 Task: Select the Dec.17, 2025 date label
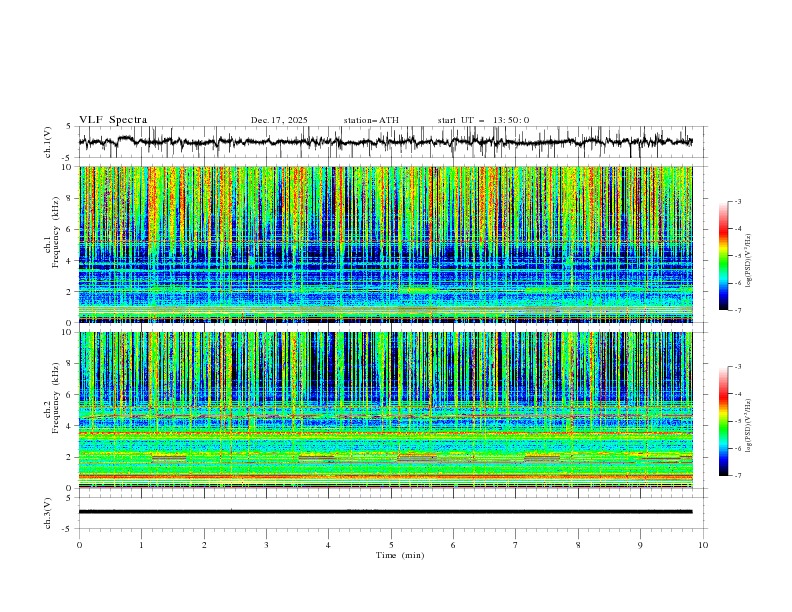(x=279, y=120)
